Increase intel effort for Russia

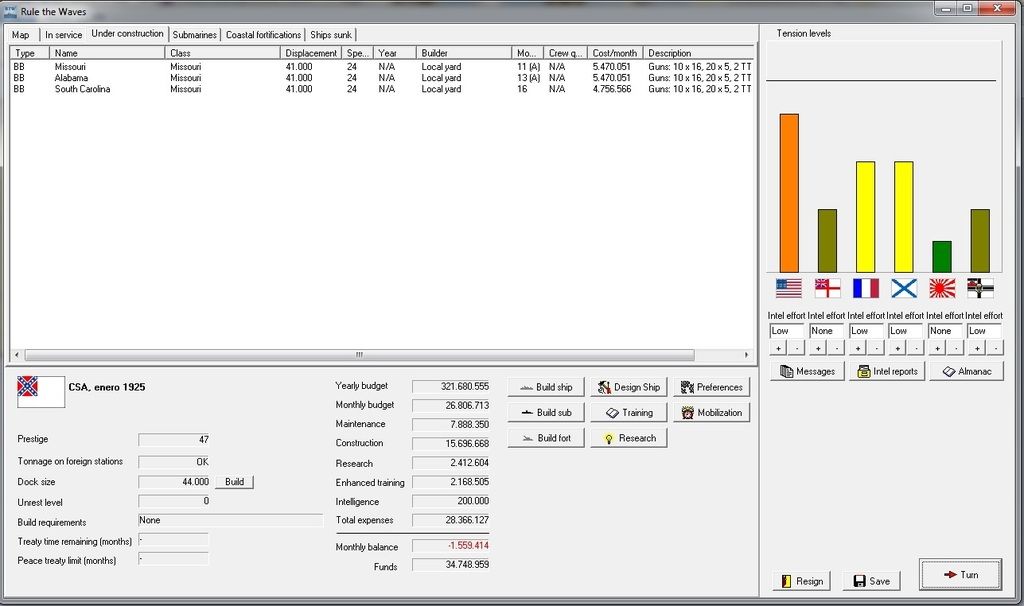point(897,349)
